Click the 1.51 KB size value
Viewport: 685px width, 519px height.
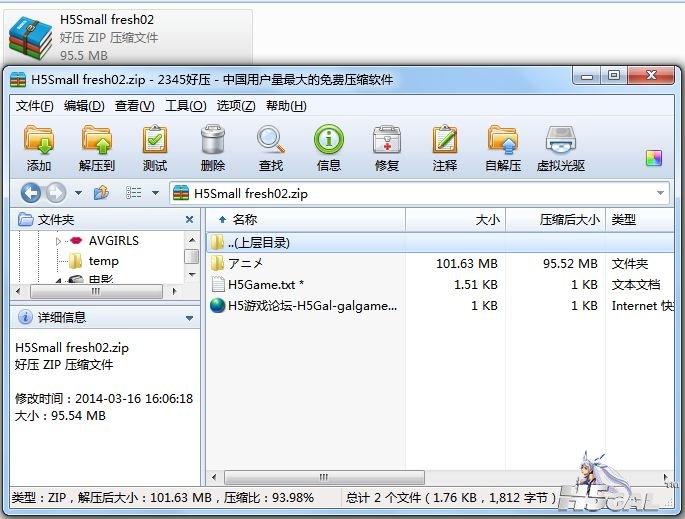pyautogui.click(x=476, y=285)
